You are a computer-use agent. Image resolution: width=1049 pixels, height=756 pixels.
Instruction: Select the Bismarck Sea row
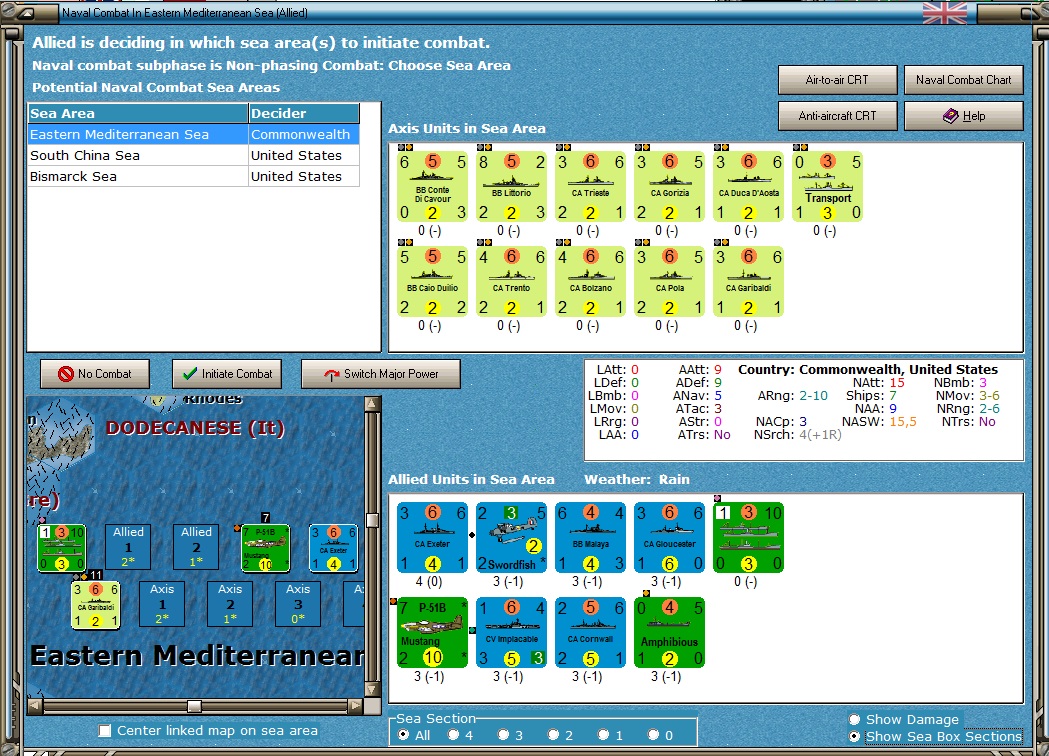(x=193, y=177)
